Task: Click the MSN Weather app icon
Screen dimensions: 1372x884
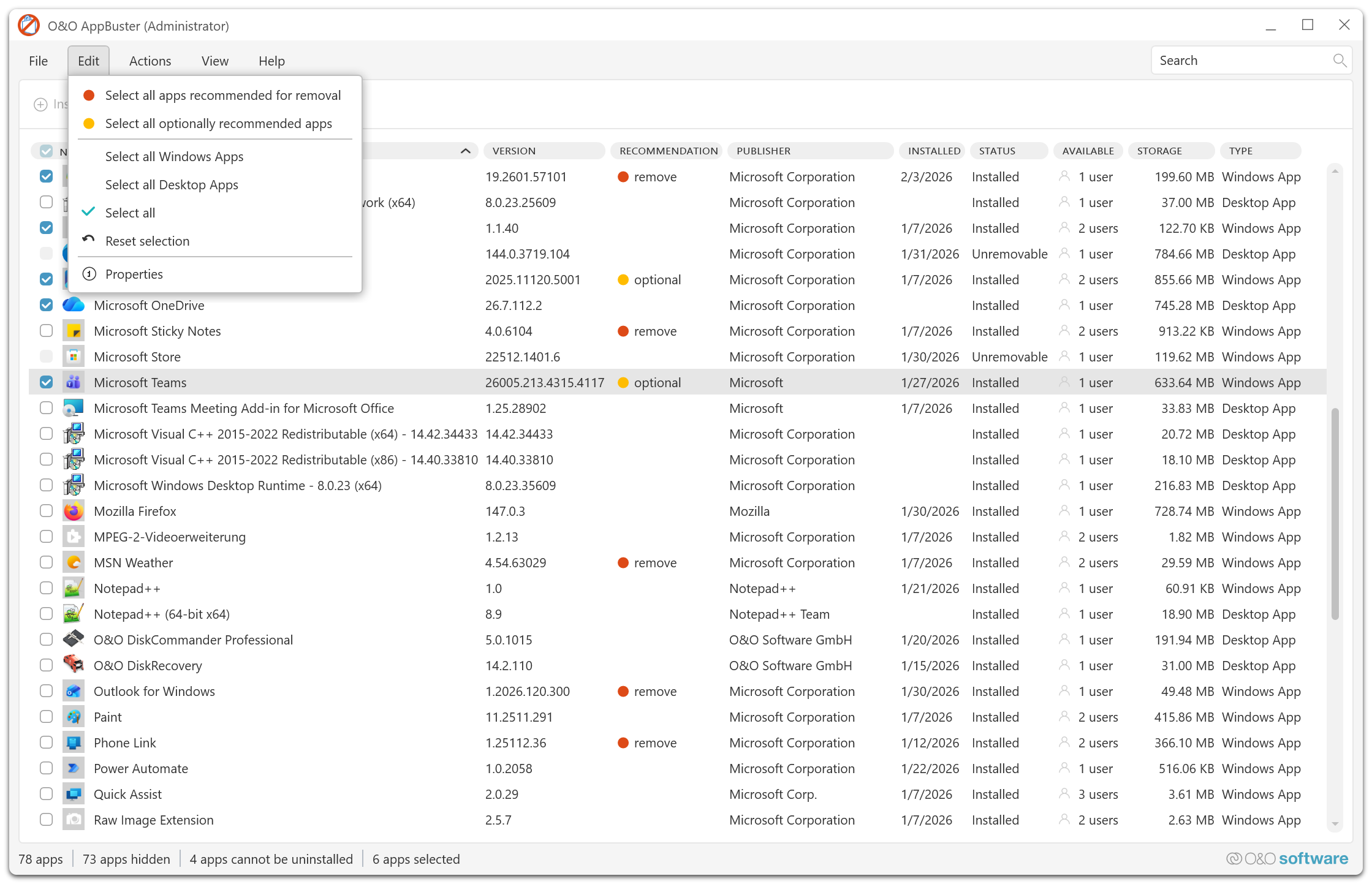Action: (74, 562)
